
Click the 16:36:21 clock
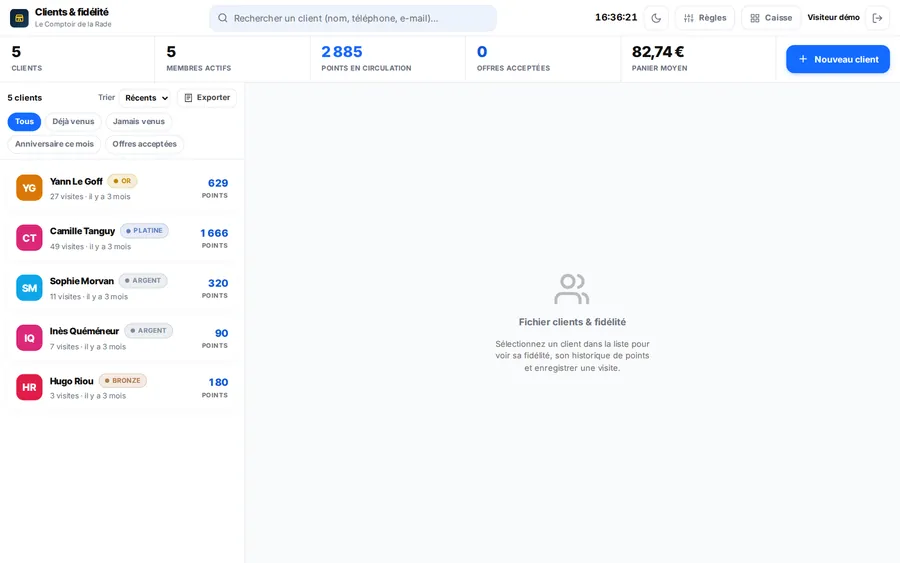(616, 17)
